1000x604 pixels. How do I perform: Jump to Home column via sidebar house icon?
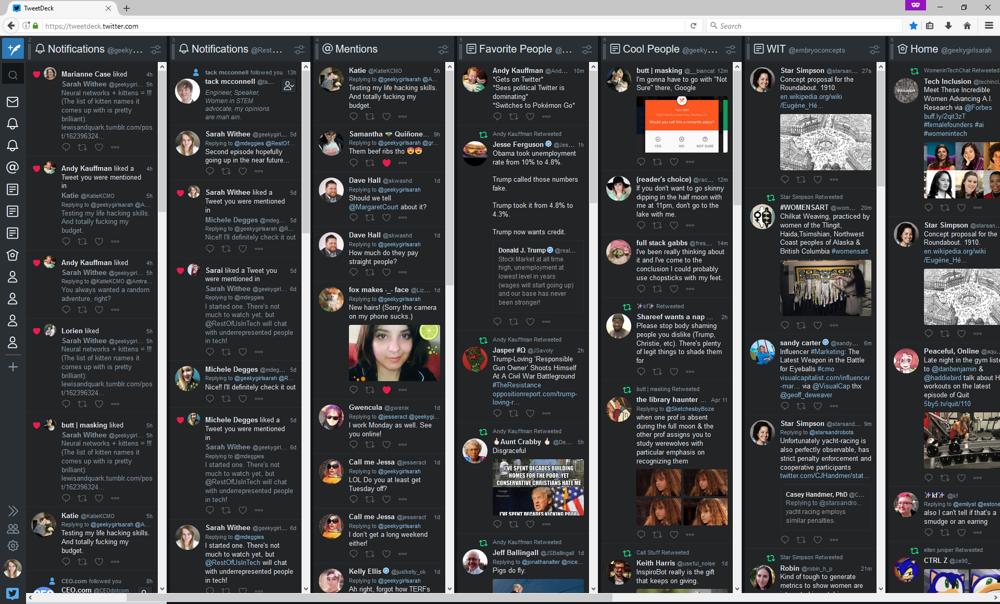tap(13, 255)
